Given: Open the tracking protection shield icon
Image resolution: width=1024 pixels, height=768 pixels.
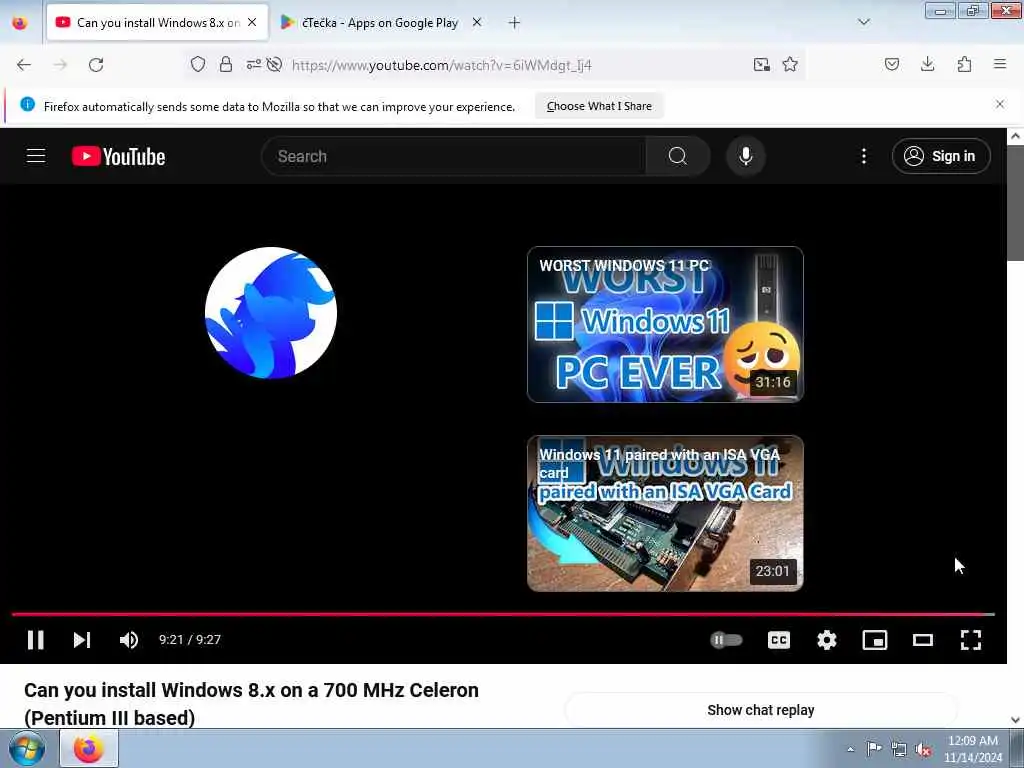Looking at the screenshot, I should (x=198, y=64).
